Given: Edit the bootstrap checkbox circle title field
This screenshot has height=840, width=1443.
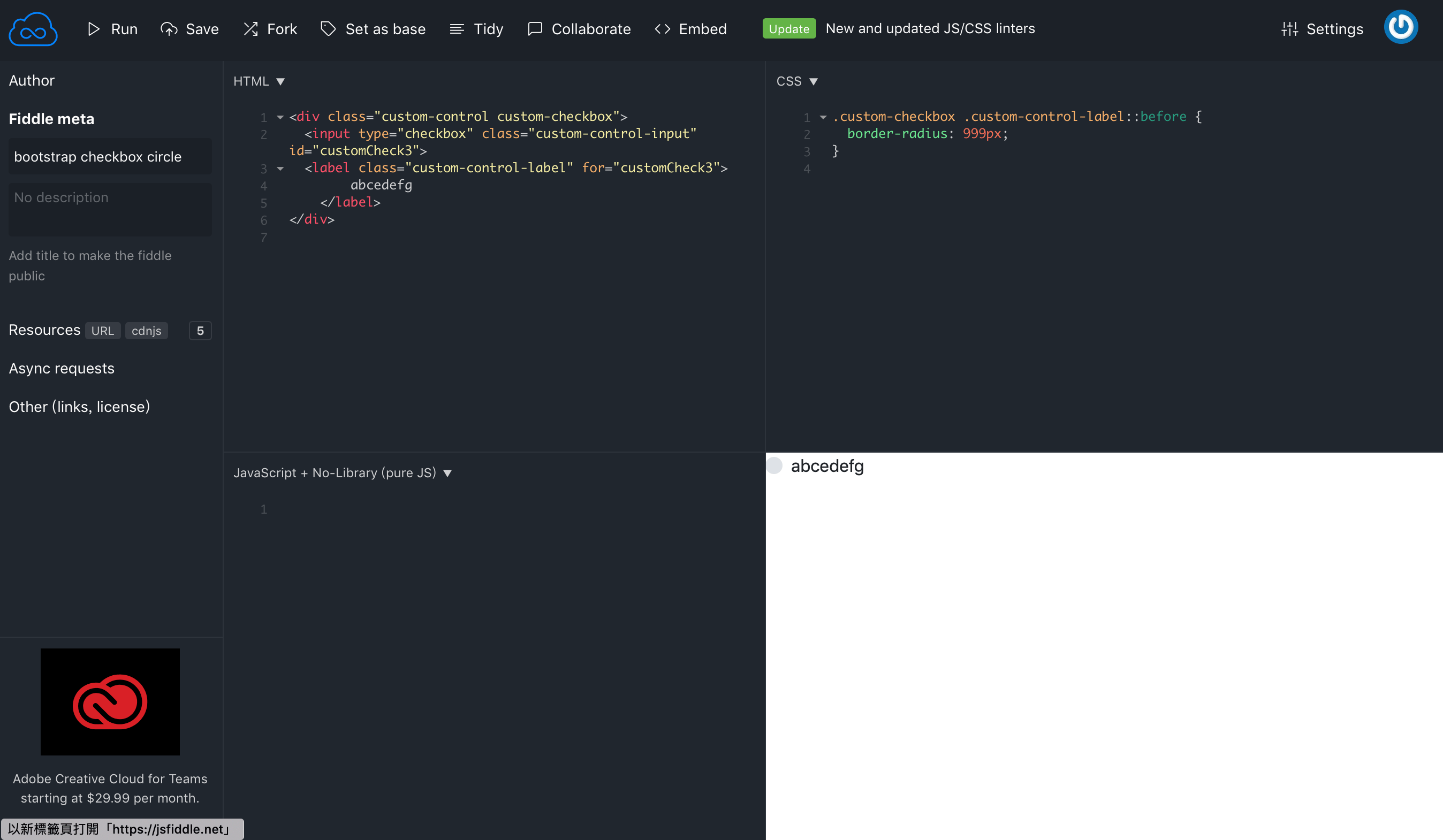Looking at the screenshot, I should point(110,156).
